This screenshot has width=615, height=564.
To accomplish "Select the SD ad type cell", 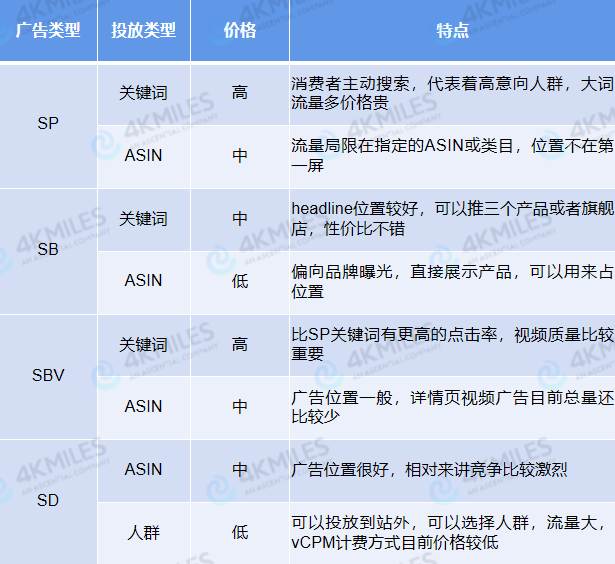I will pos(48,500).
